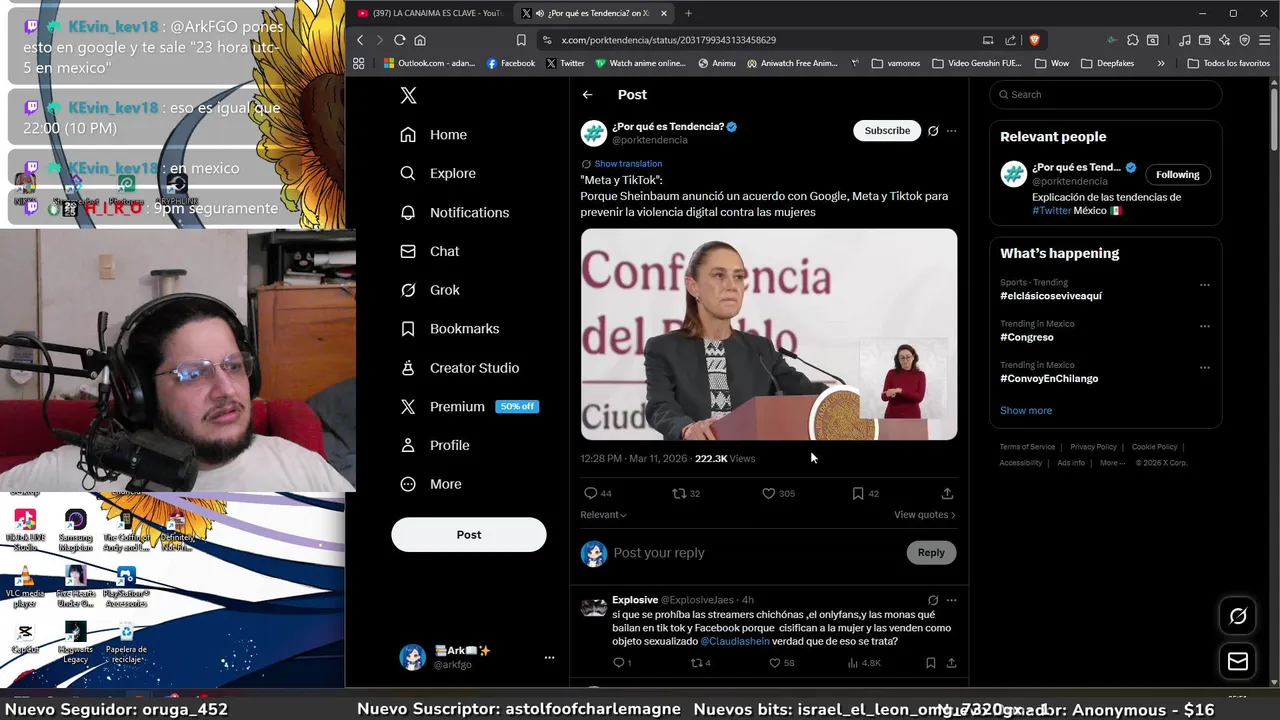
Task: Share the main post
Action: pyautogui.click(x=947, y=493)
